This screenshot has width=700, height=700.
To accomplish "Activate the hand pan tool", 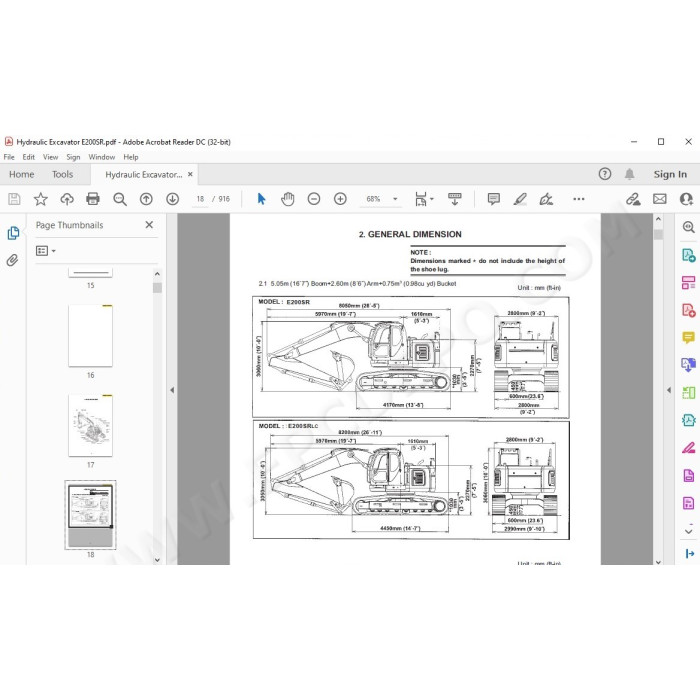I will pyautogui.click(x=288, y=199).
